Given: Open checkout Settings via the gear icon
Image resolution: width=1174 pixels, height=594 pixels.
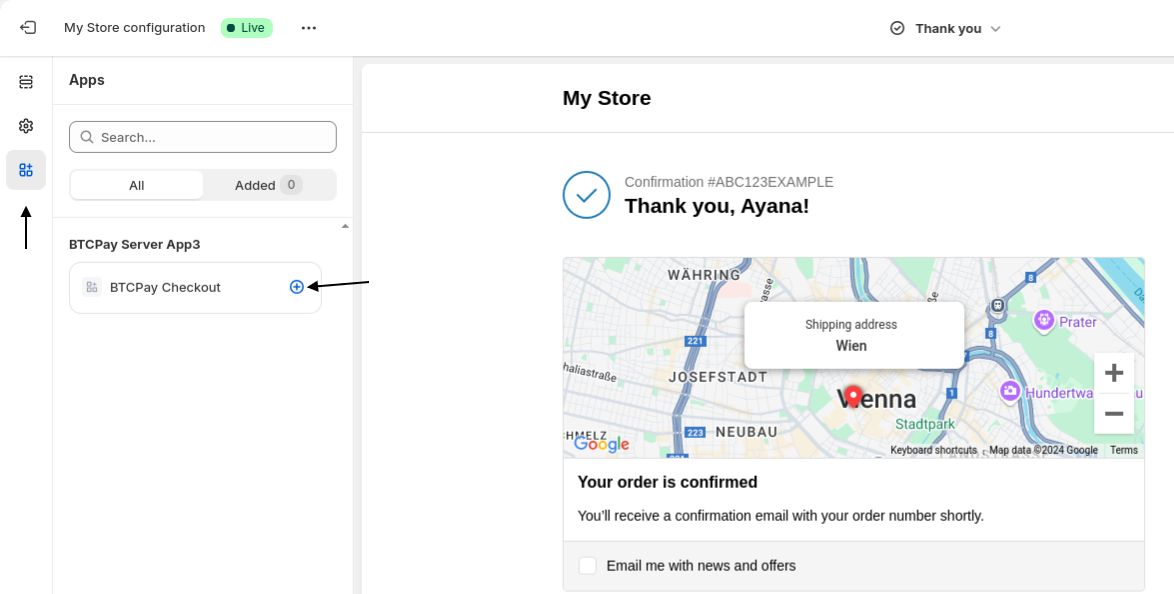Looking at the screenshot, I should [26, 126].
